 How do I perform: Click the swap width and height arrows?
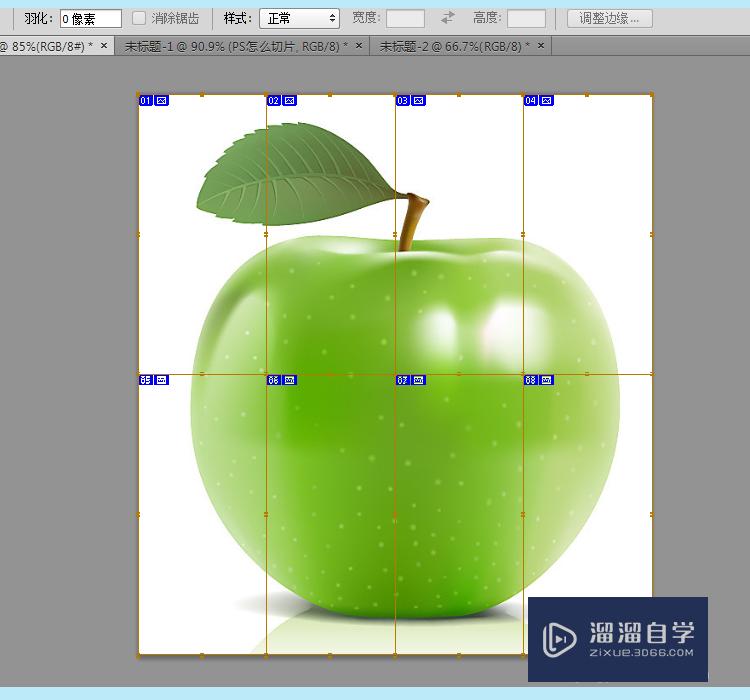click(x=448, y=18)
